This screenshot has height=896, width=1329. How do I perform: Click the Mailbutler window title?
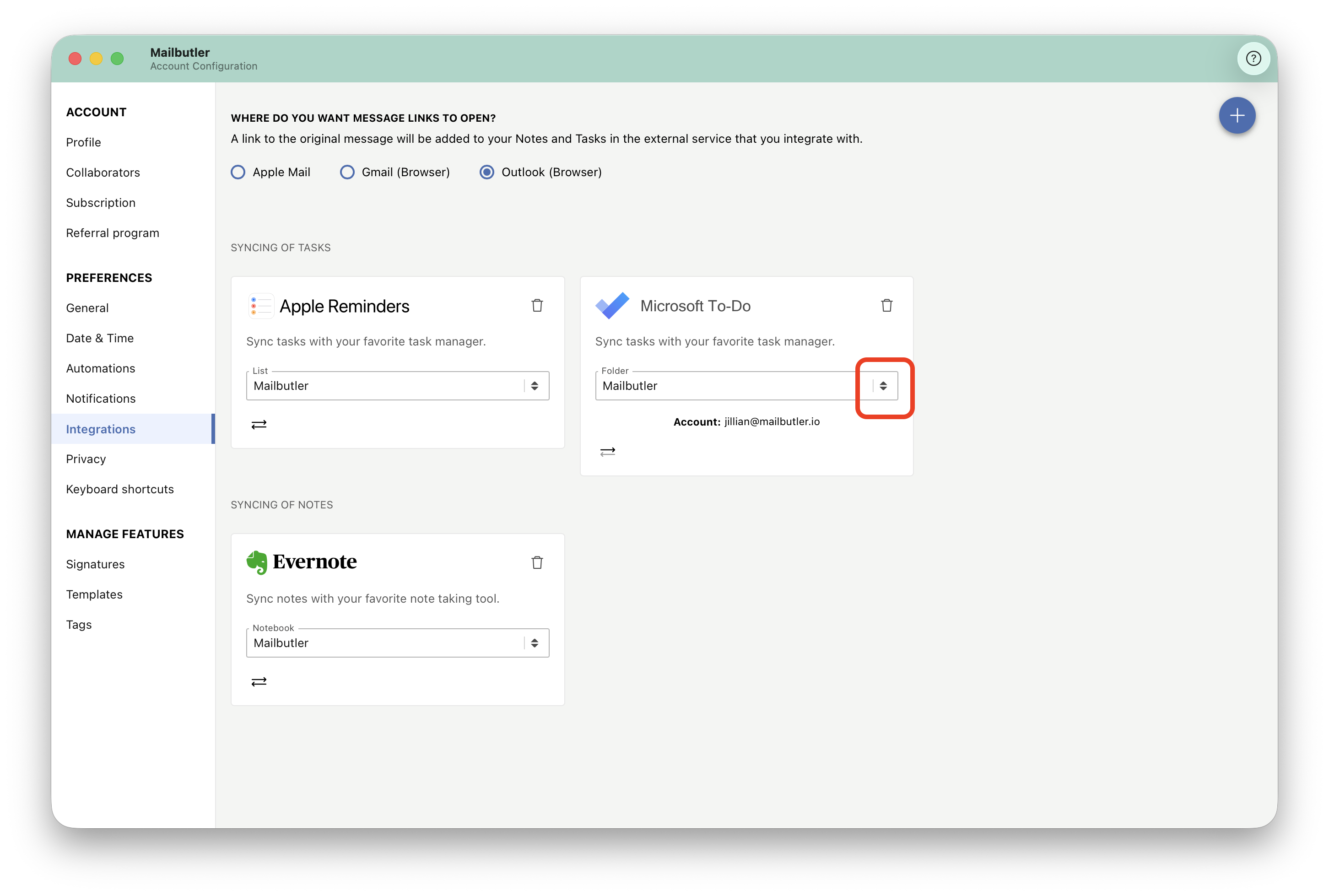click(180, 52)
